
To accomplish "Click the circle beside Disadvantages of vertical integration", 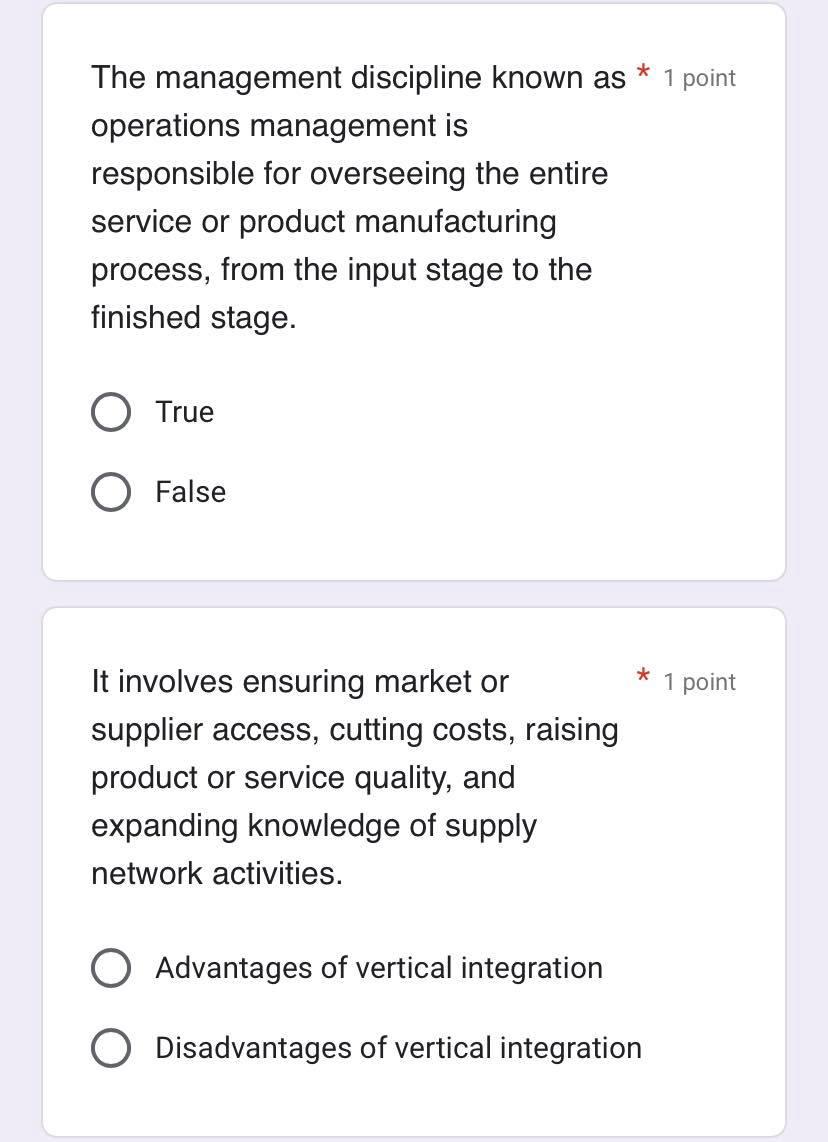I will [x=110, y=1047].
